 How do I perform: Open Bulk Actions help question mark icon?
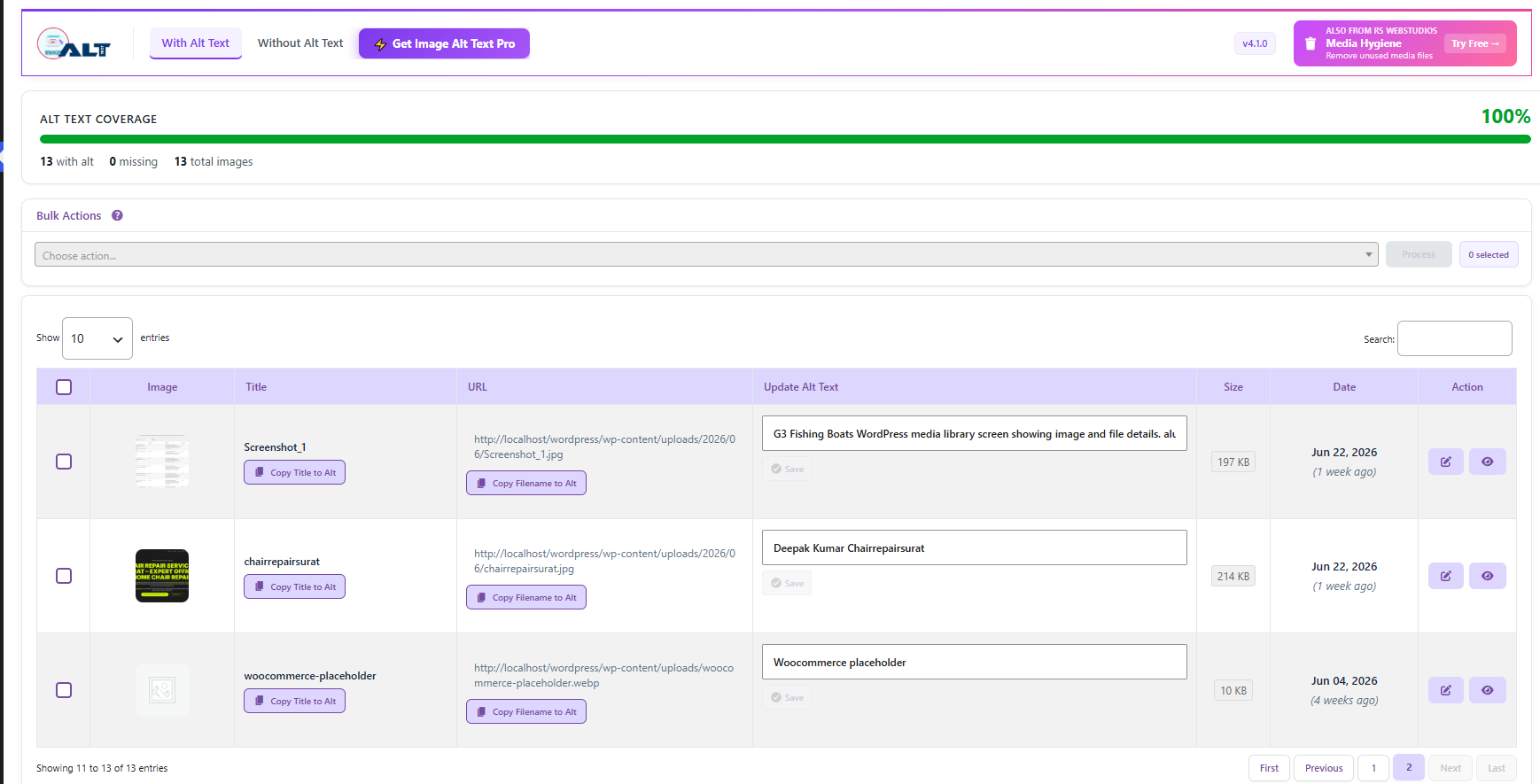tap(117, 215)
